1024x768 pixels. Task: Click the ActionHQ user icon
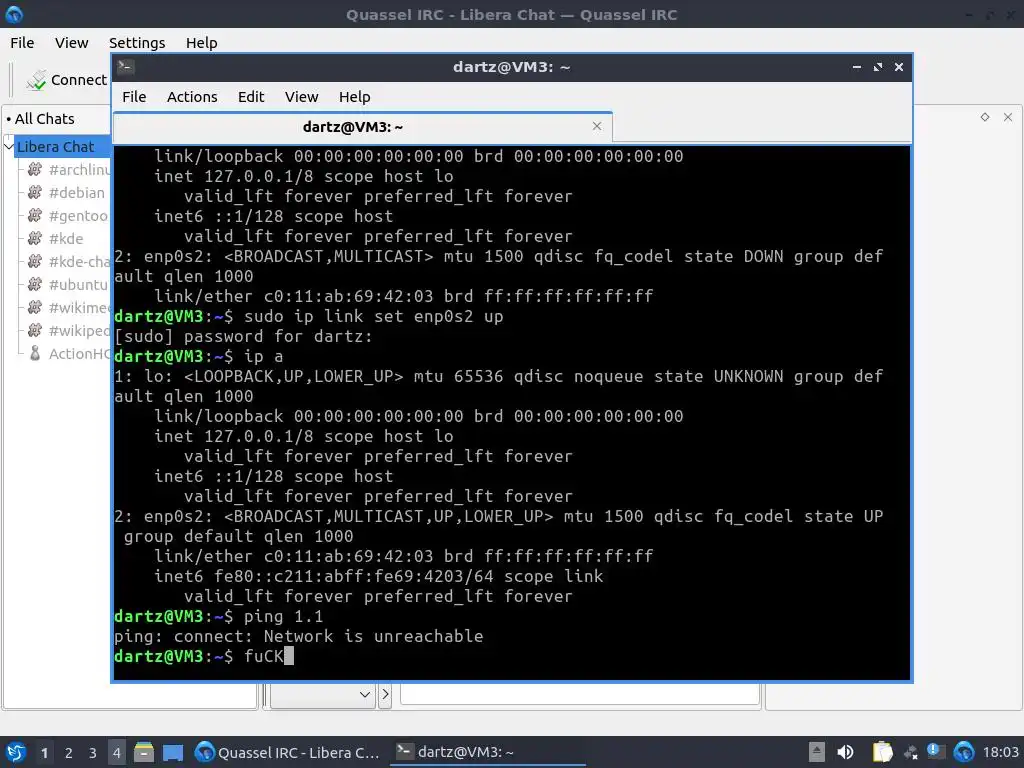pyautogui.click(x=35, y=353)
